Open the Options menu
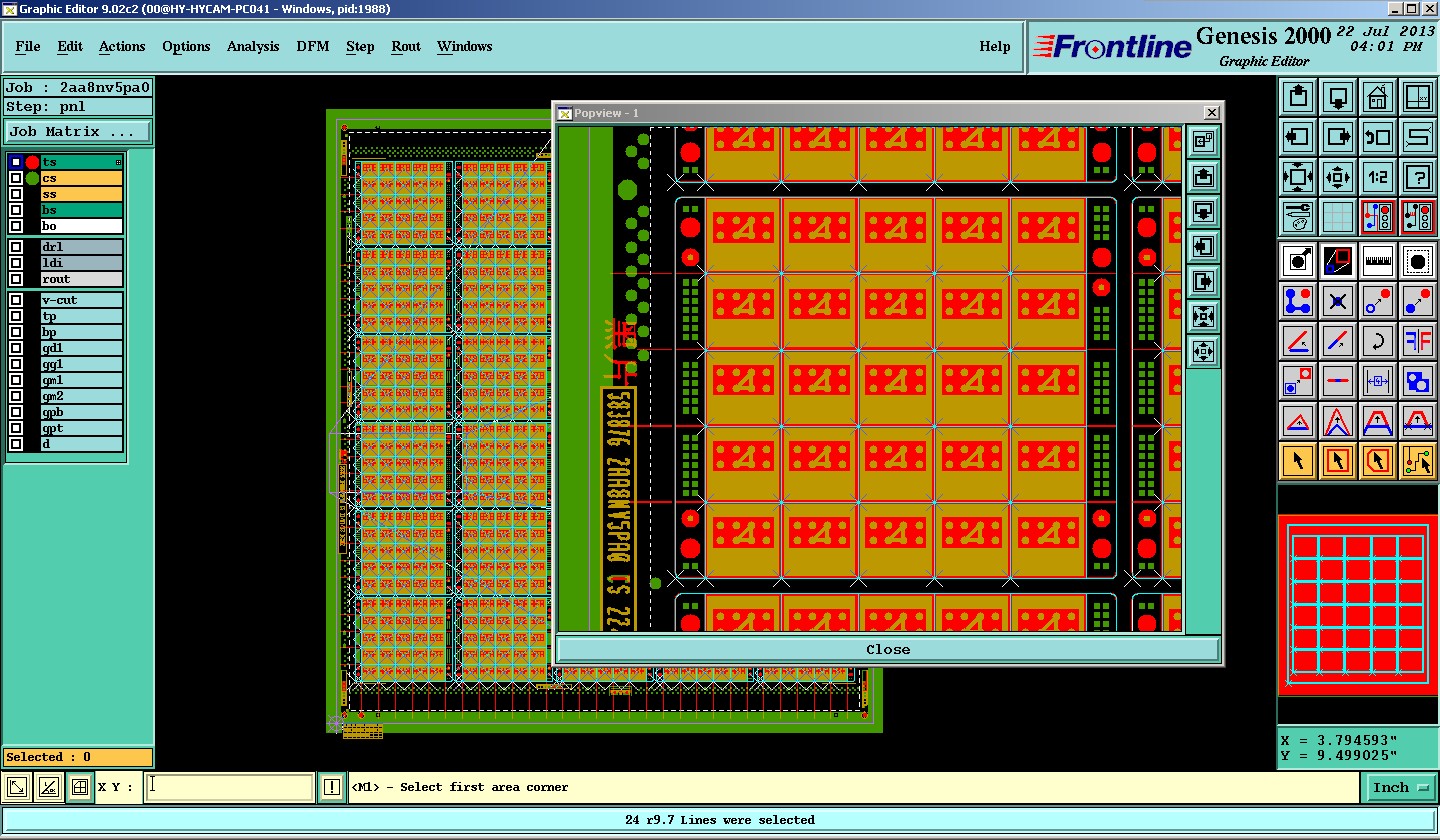The width and height of the screenshot is (1440, 840). (x=186, y=46)
